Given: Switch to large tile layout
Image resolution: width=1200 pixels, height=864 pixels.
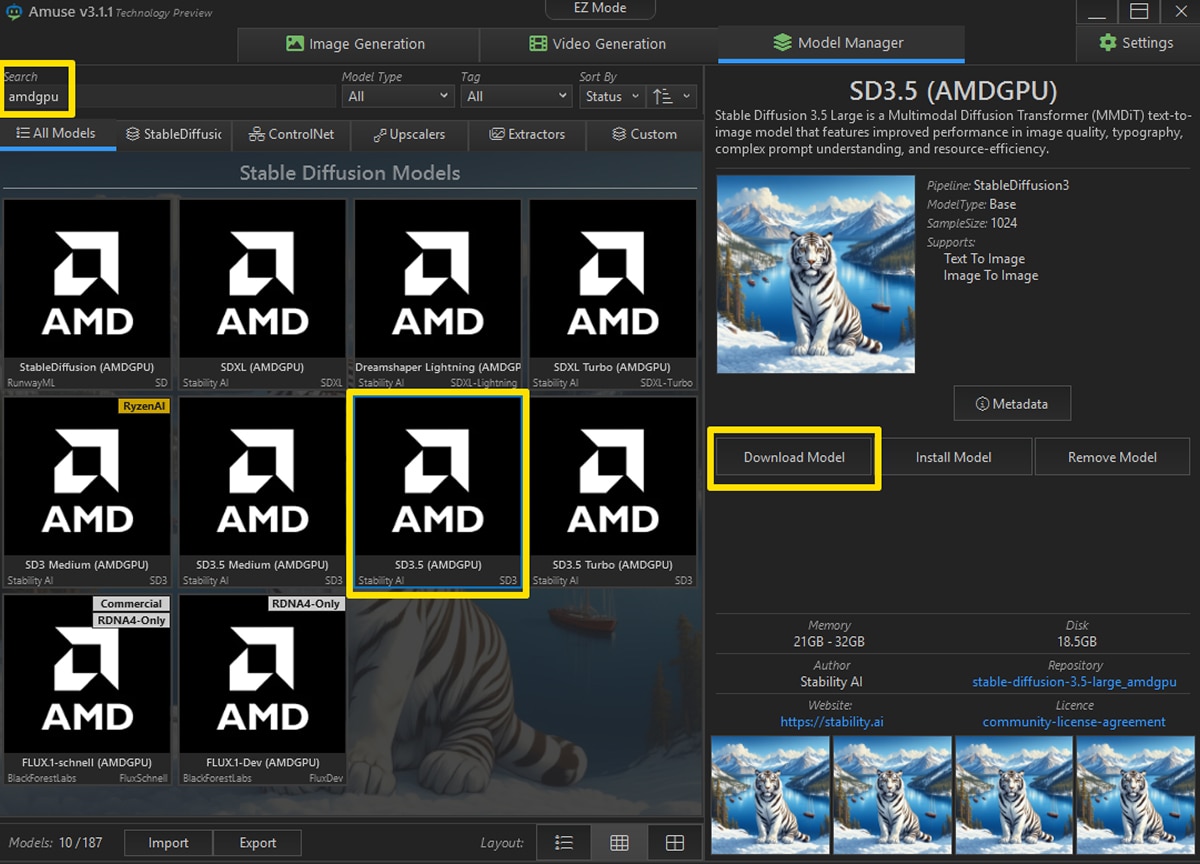Looking at the screenshot, I should 675,843.
